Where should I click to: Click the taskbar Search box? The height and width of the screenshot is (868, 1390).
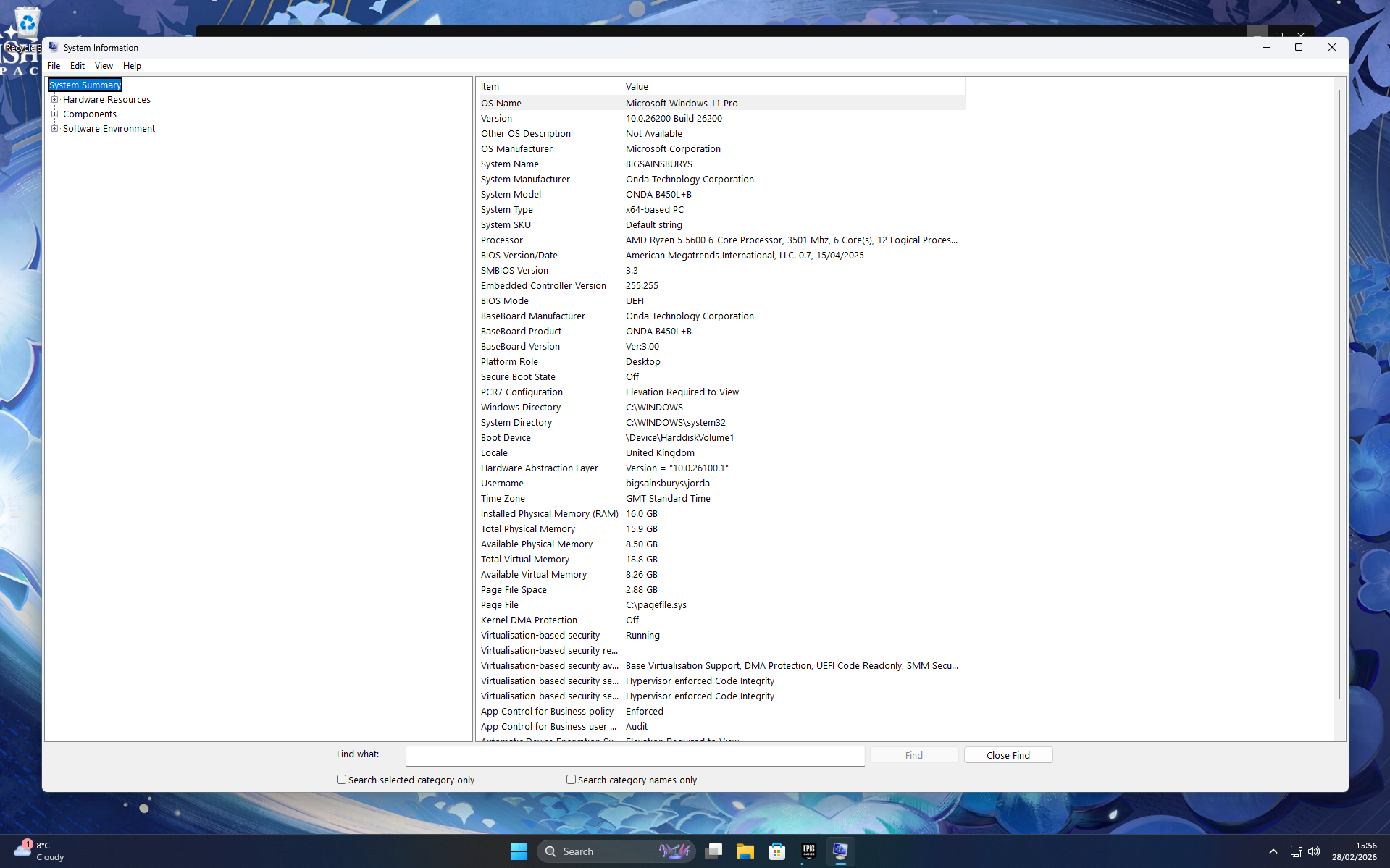616,851
